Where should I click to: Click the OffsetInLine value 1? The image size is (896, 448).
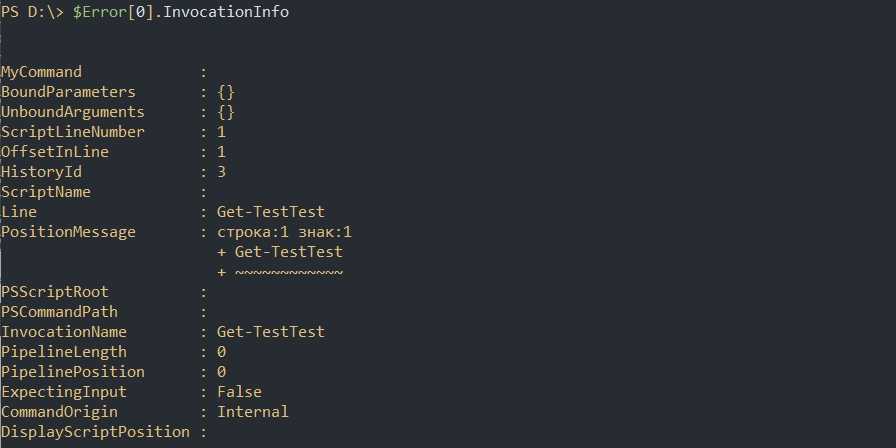221,152
